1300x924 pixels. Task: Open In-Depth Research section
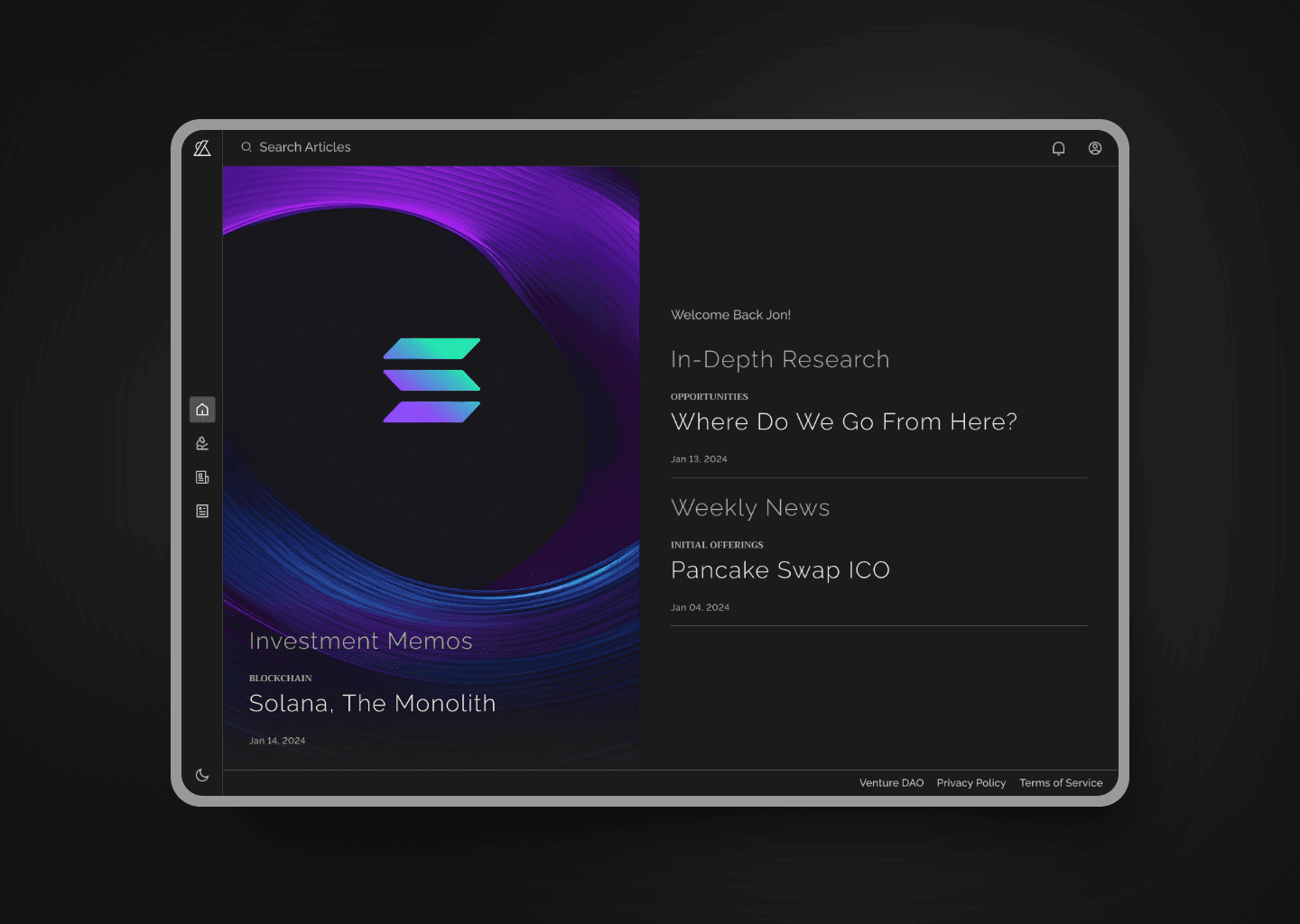pyautogui.click(x=780, y=360)
